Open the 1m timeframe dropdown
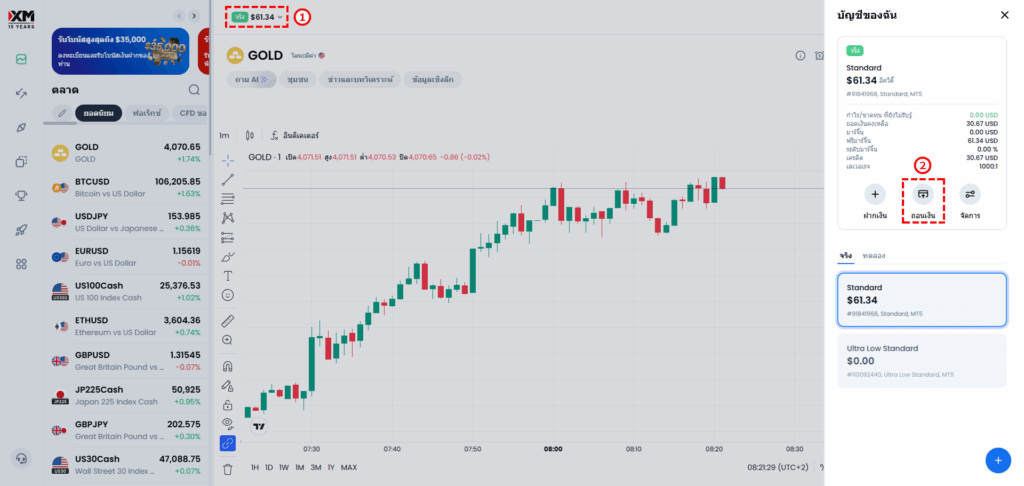Viewport: 1024px width, 486px height. pos(224,135)
